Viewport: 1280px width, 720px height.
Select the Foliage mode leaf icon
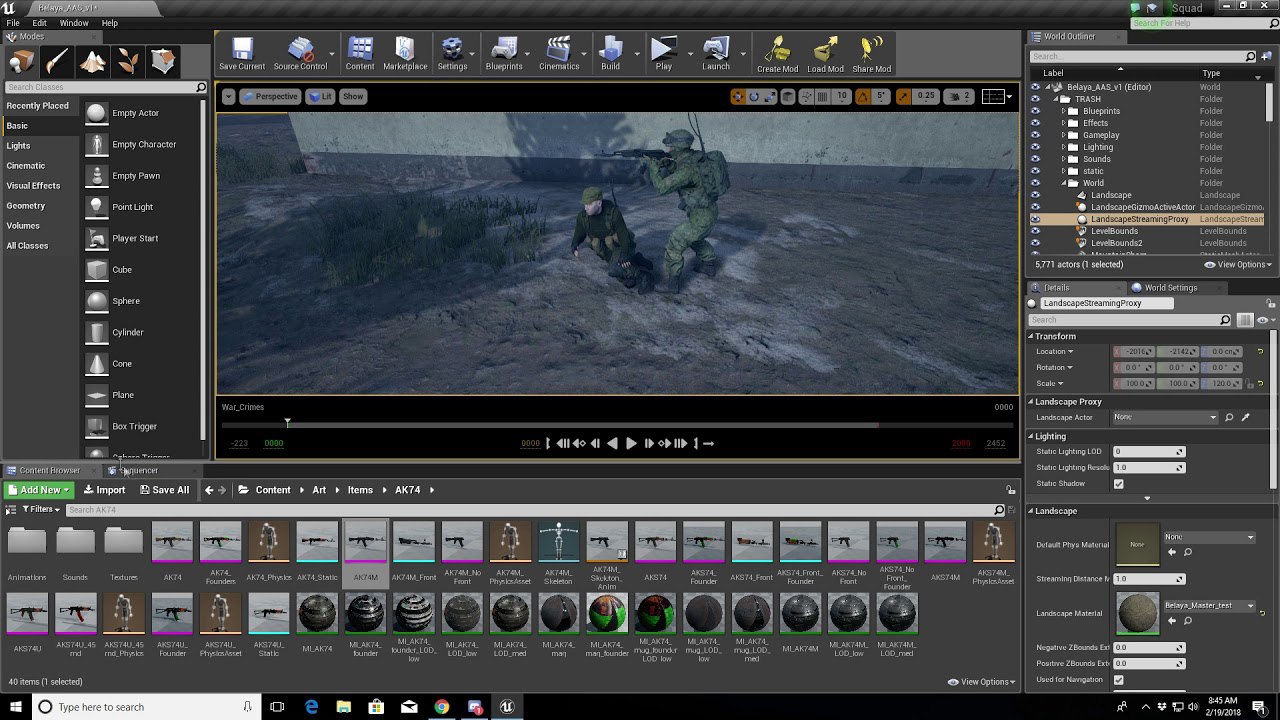128,62
